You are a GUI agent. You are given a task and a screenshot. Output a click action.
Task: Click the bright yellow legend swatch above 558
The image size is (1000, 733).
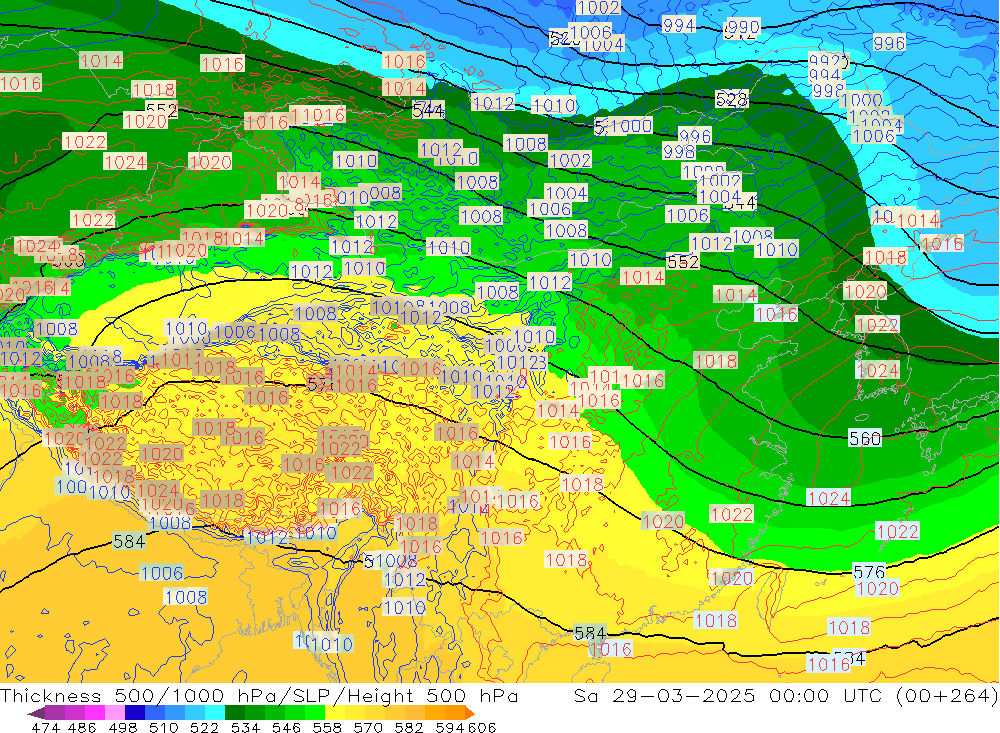(335, 712)
